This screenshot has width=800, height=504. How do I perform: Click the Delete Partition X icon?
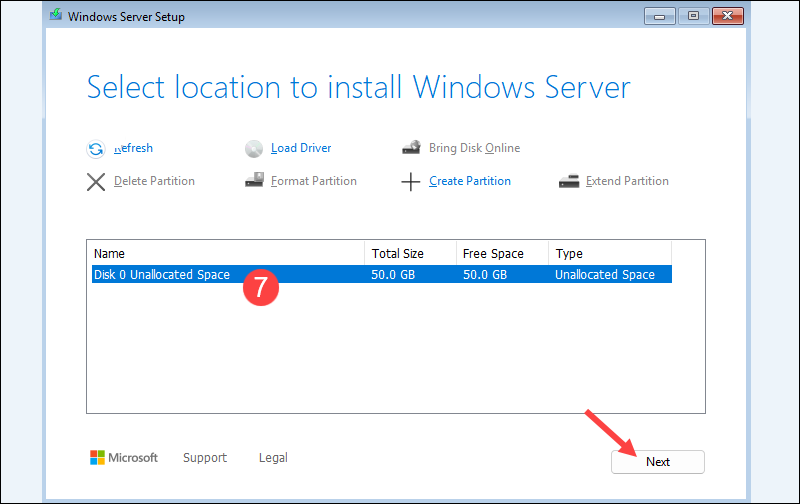[x=96, y=181]
